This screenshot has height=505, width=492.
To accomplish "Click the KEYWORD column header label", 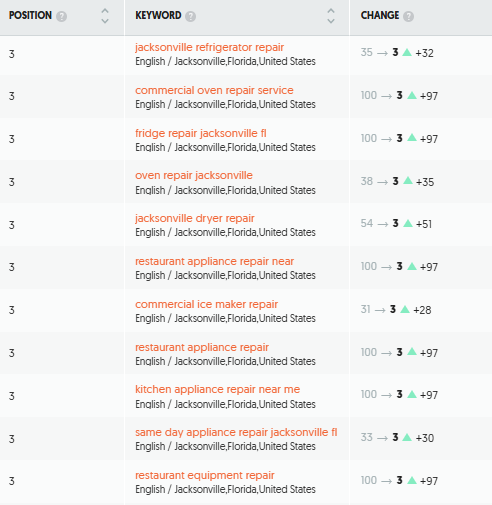I will 158,15.
